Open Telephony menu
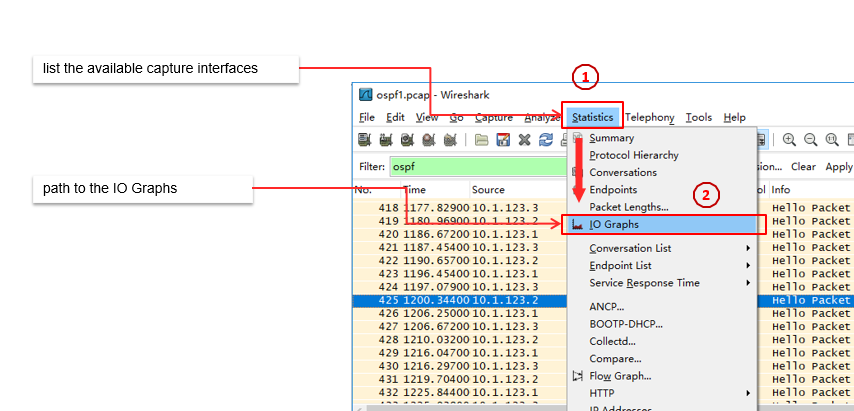854x411 pixels. click(649, 118)
